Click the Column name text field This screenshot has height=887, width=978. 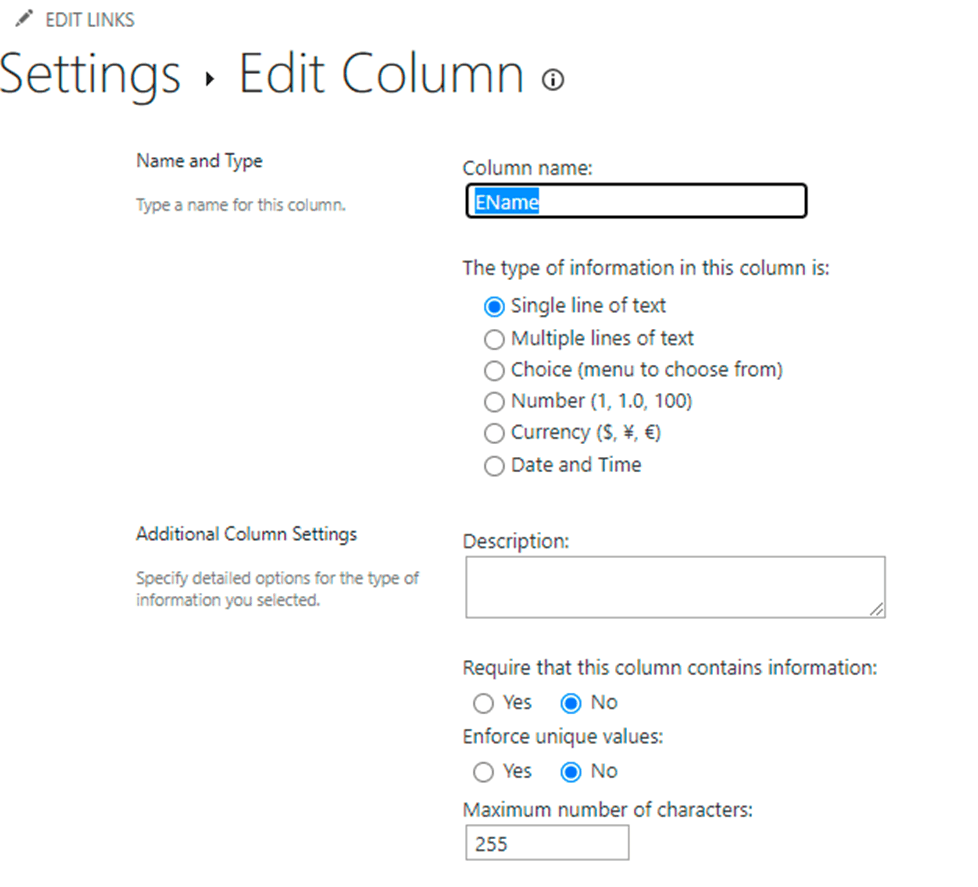pos(636,201)
